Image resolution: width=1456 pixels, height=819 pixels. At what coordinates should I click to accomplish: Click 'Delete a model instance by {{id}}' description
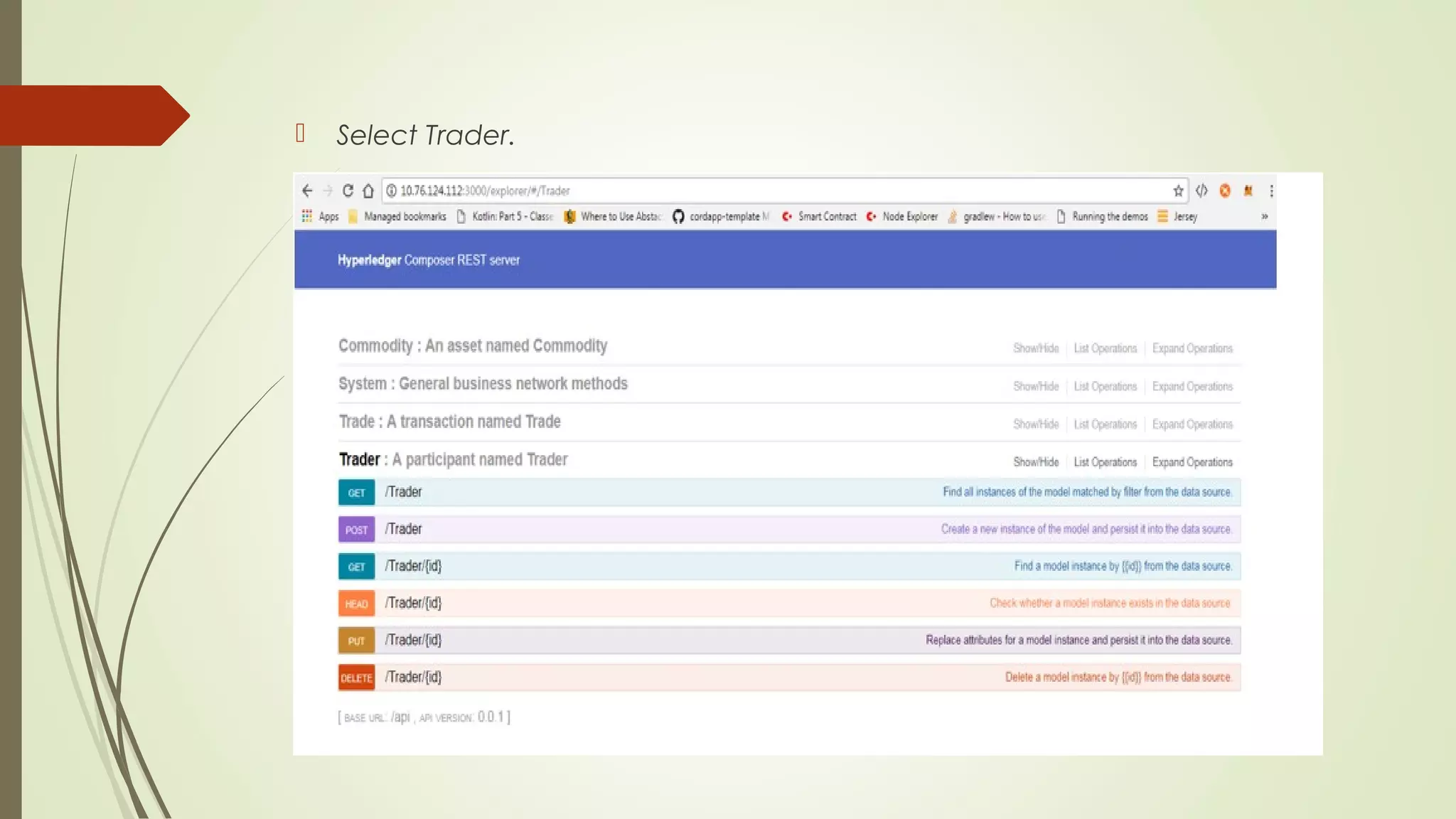click(1118, 677)
